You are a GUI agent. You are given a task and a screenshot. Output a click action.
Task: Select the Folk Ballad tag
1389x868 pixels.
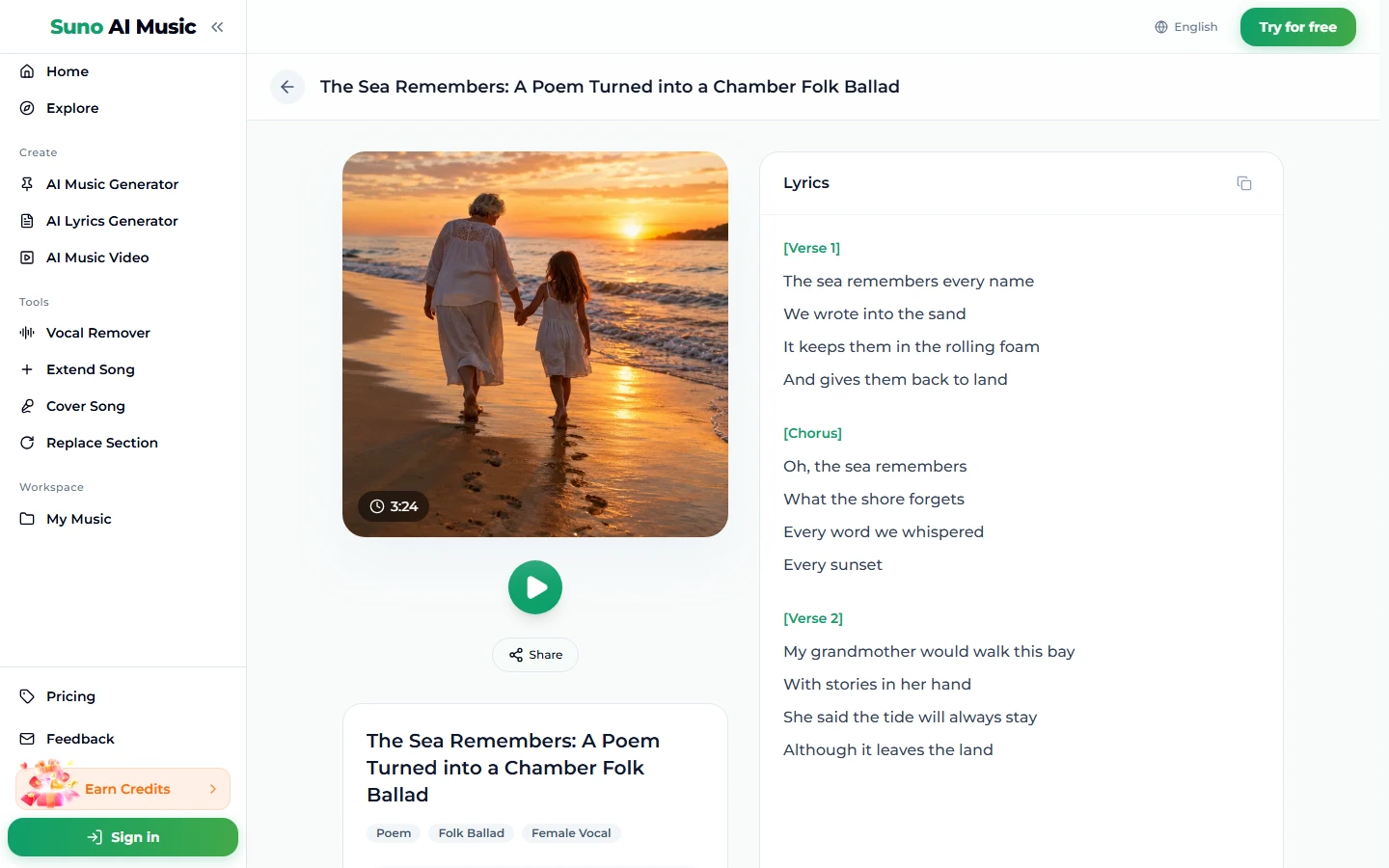click(x=472, y=833)
